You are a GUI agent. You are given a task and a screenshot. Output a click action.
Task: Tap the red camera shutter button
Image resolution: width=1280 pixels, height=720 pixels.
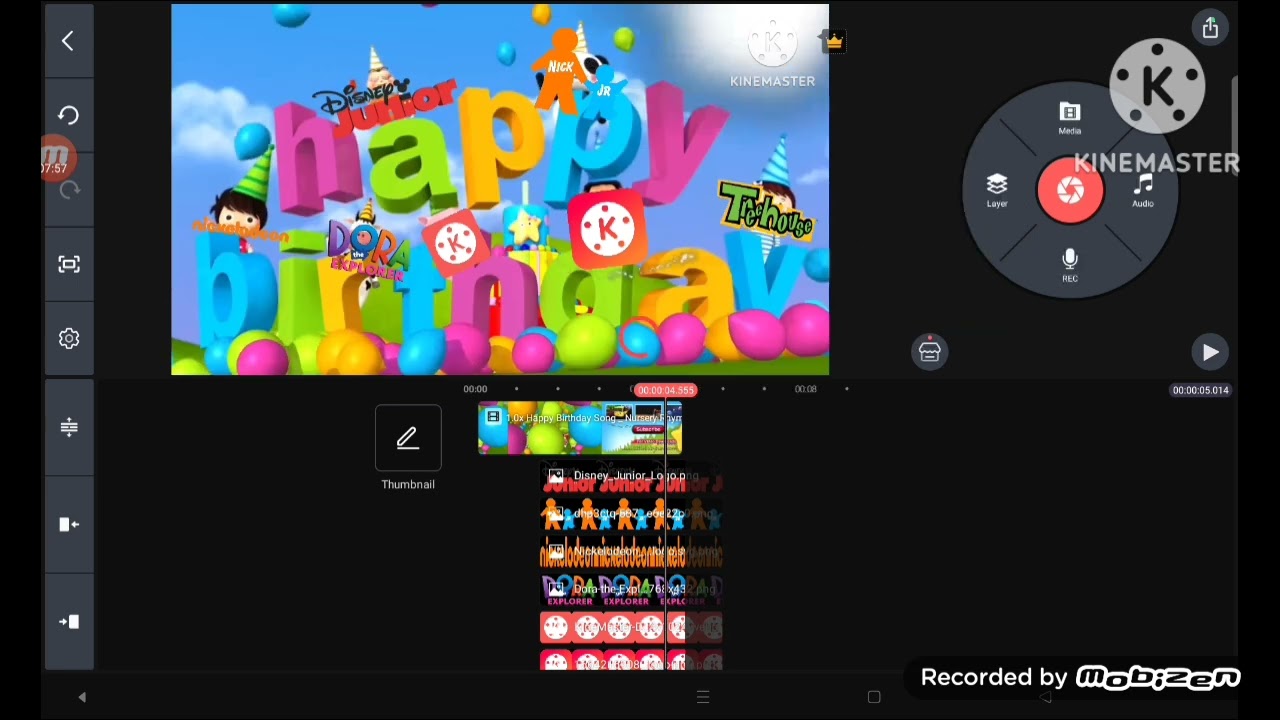1070,190
